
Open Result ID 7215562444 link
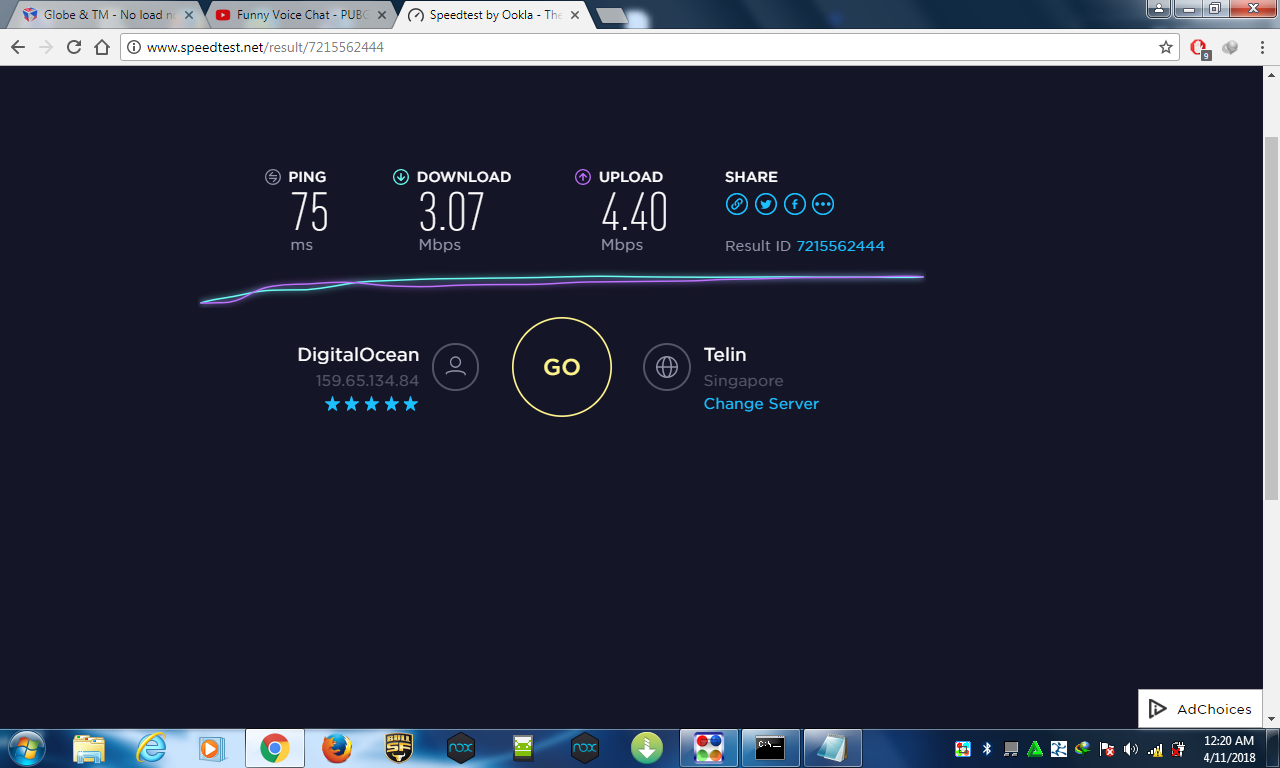pyautogui.click(x=840, y=246)
